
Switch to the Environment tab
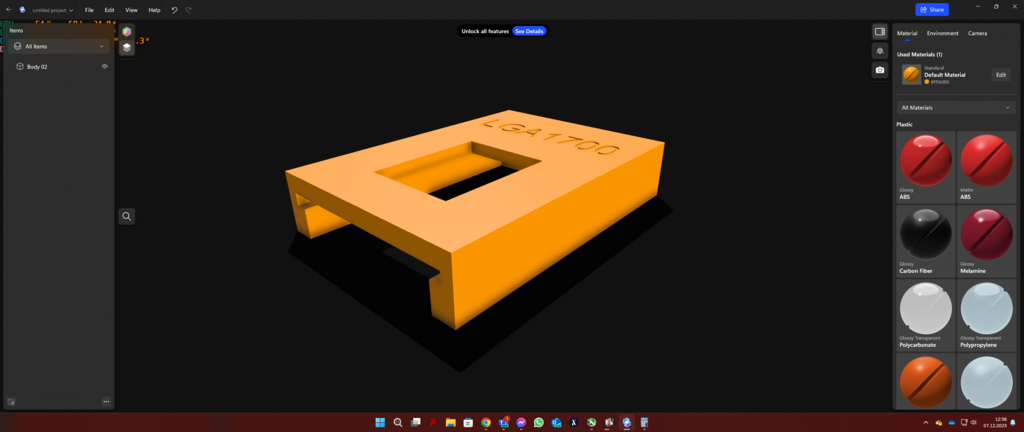(x=942, y=33)
